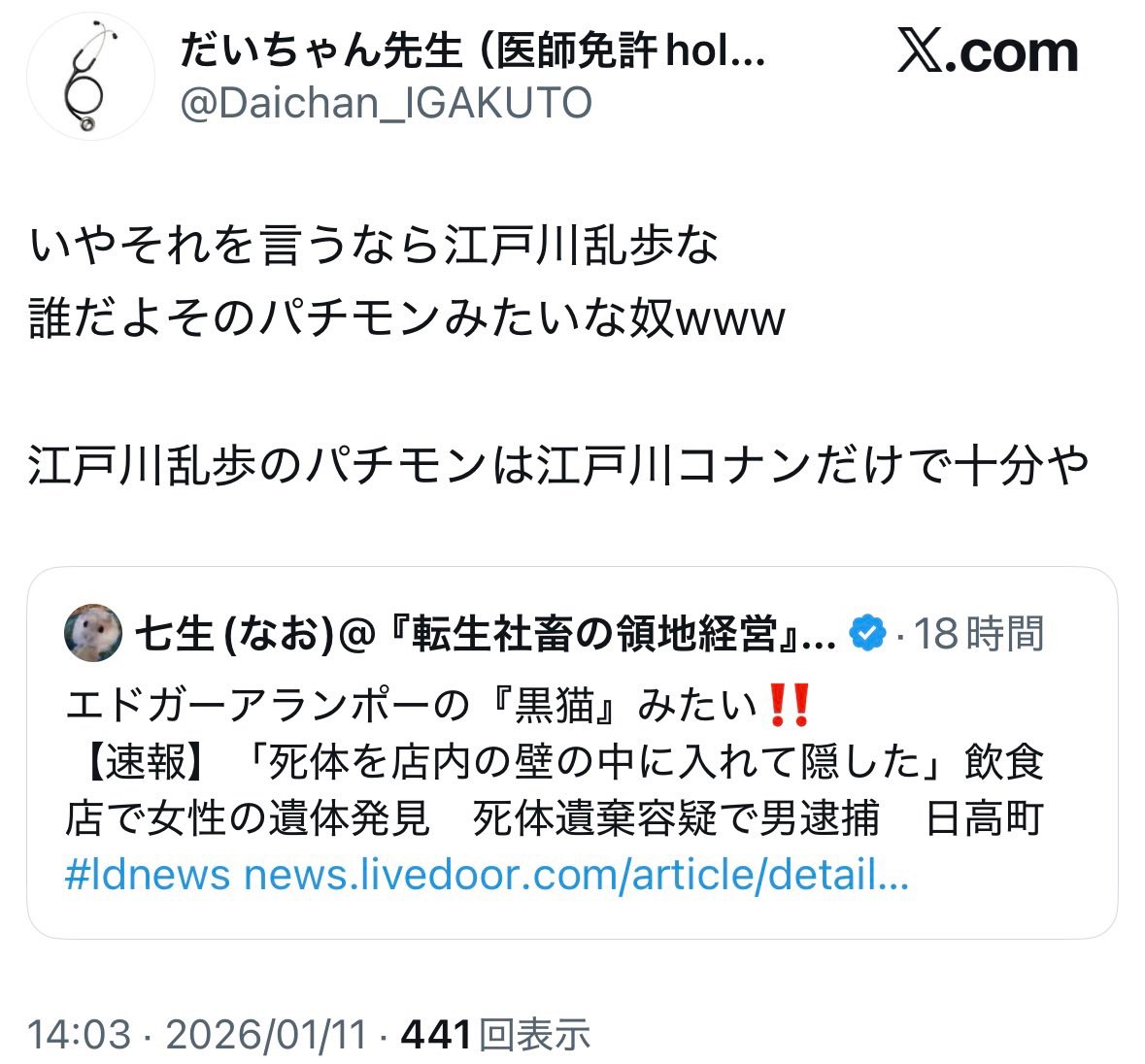Click the パチモンみたいな奴www line
This screenshot has width=1145, height=1064.
pyautogui.click(x=407, y=318)
